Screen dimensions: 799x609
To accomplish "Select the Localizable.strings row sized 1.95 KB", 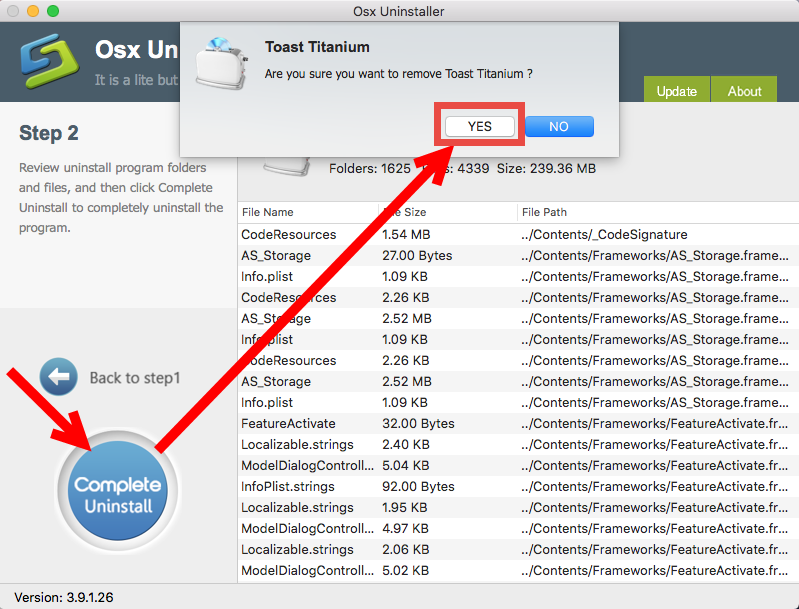I will point(518,508).
